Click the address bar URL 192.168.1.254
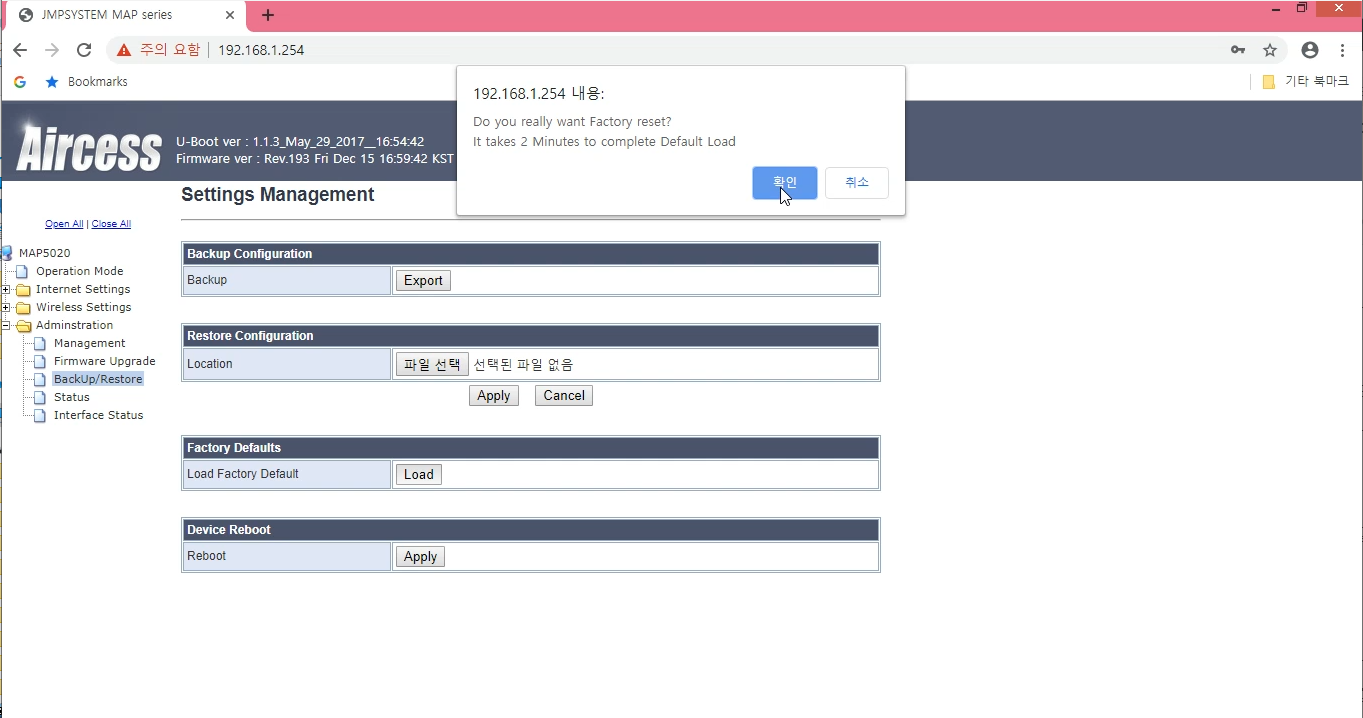Image resolution: width=1363 pixels, height=718 pixels. [261, 50]
